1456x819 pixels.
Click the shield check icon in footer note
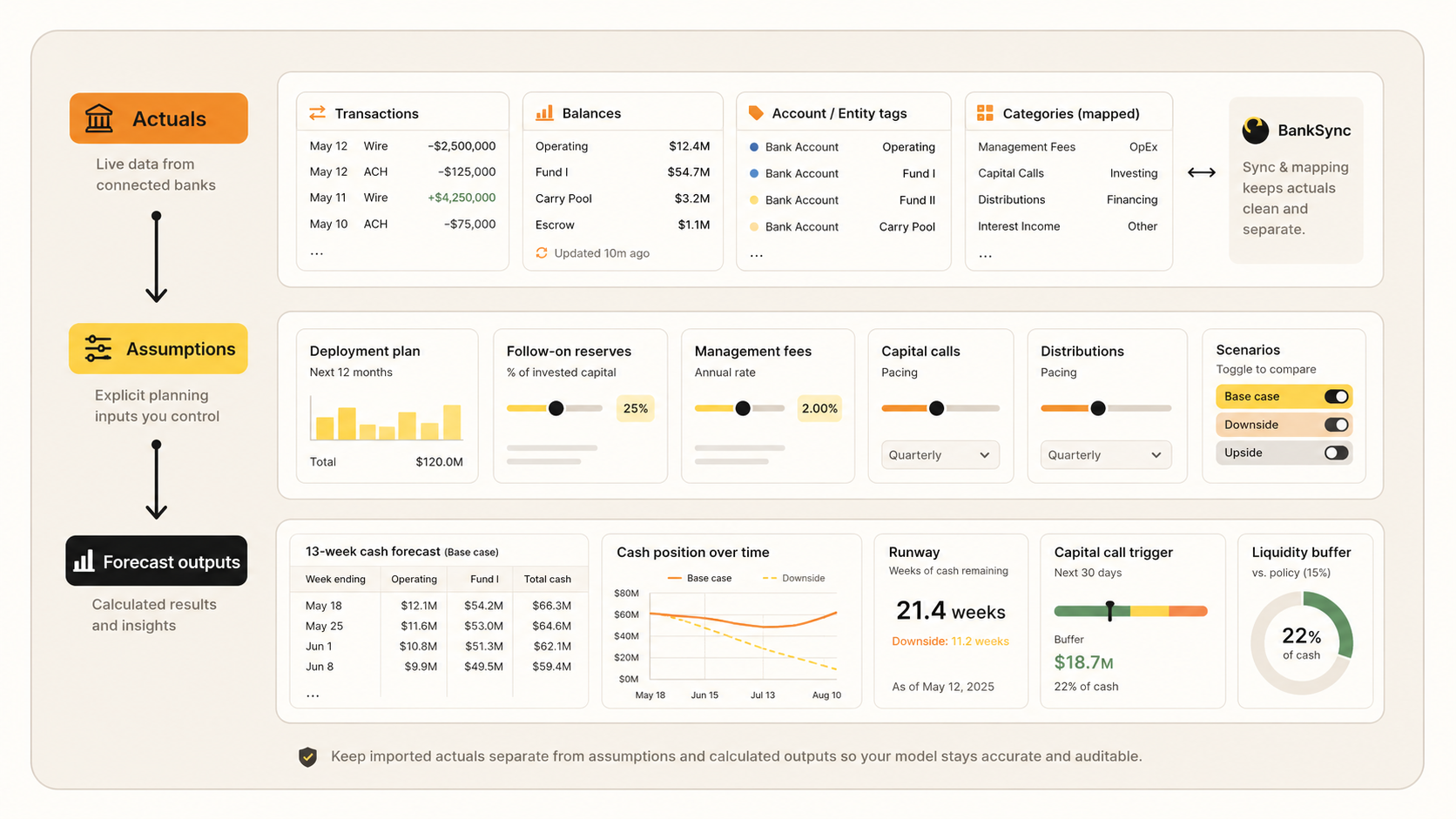307,756
